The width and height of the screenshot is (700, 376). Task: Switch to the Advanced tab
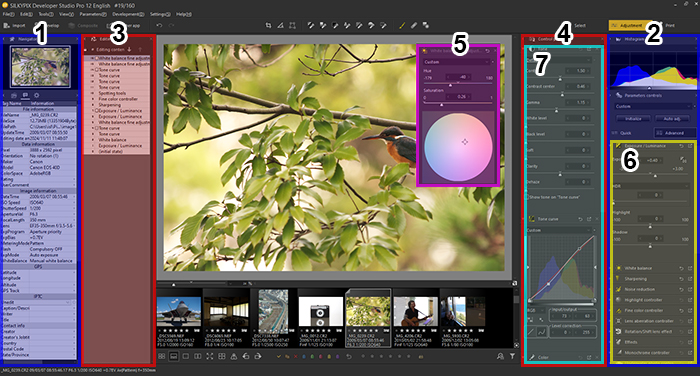tap(674, 133)
